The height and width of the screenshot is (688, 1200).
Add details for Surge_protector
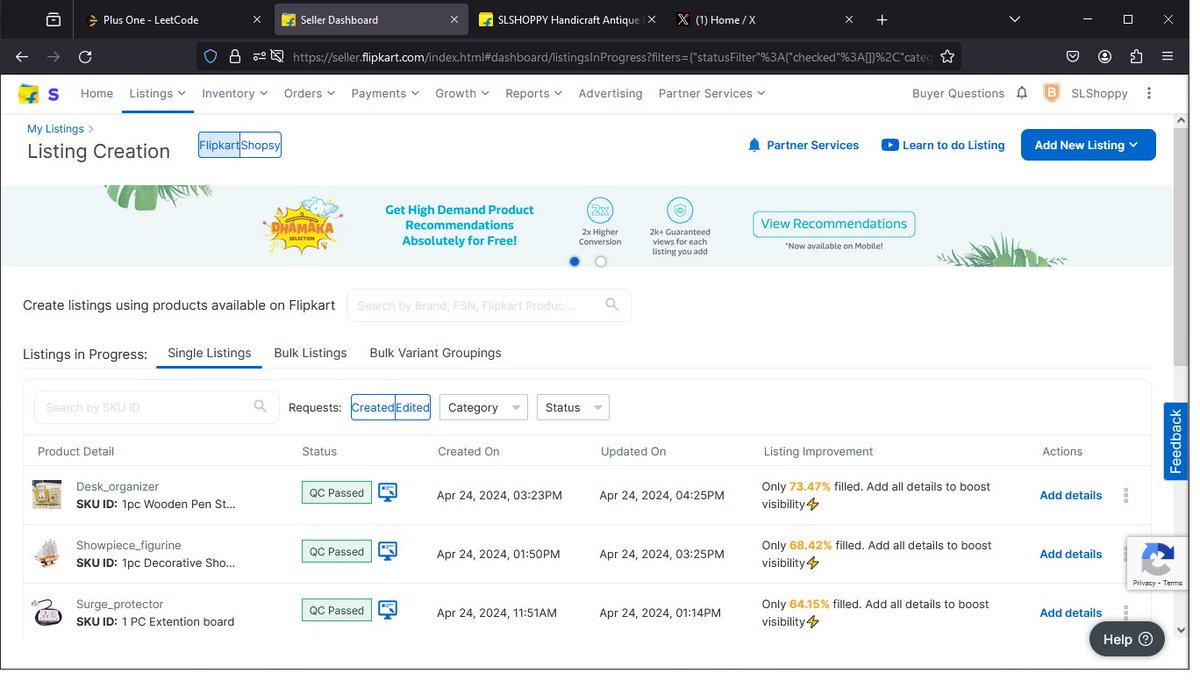point(1070,613)
